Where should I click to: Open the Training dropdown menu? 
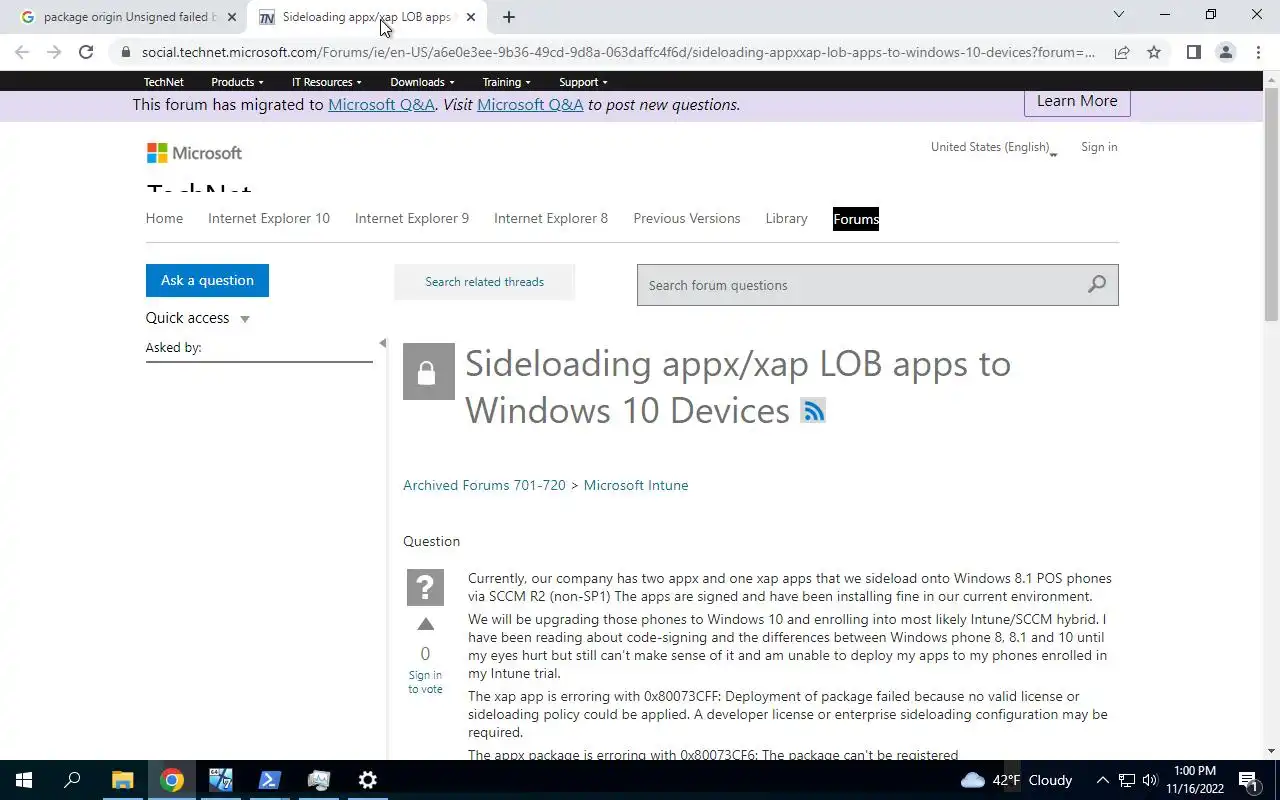506,82
